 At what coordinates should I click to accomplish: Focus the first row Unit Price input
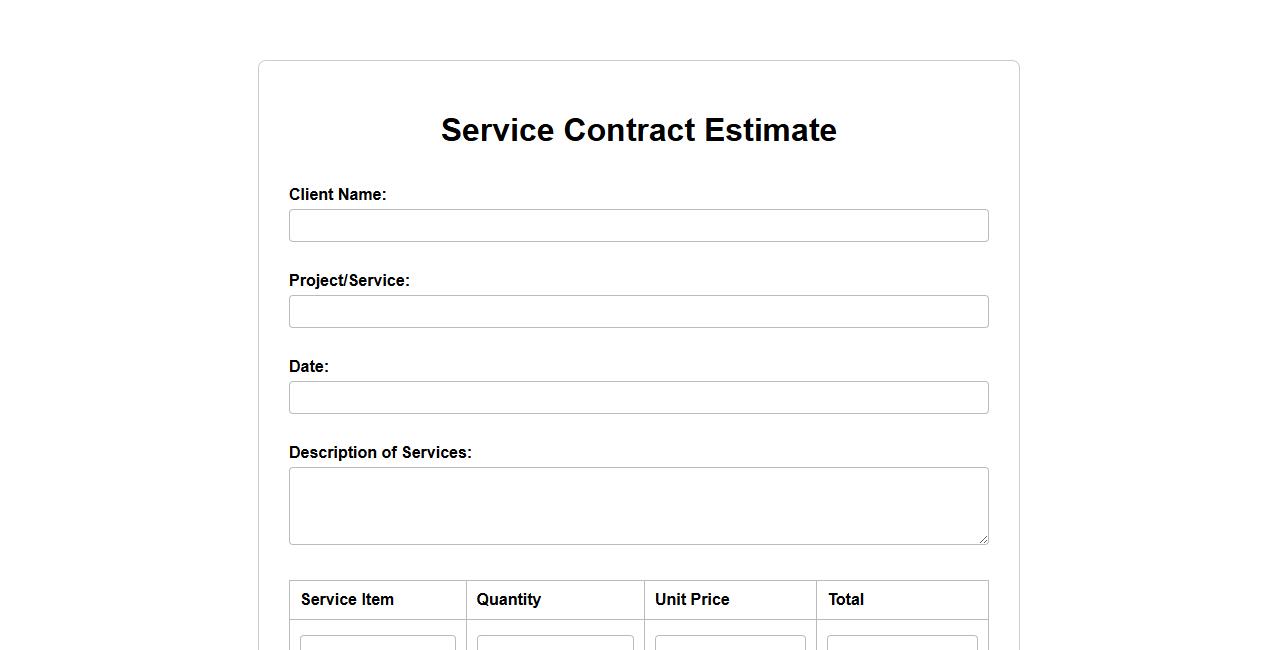[x=730, y=643]
